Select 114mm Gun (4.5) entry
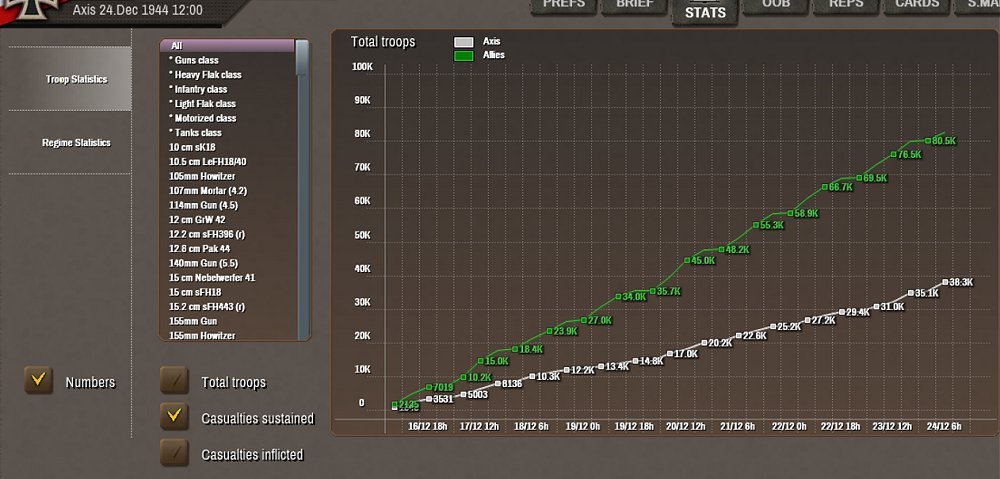 (227, 205)
